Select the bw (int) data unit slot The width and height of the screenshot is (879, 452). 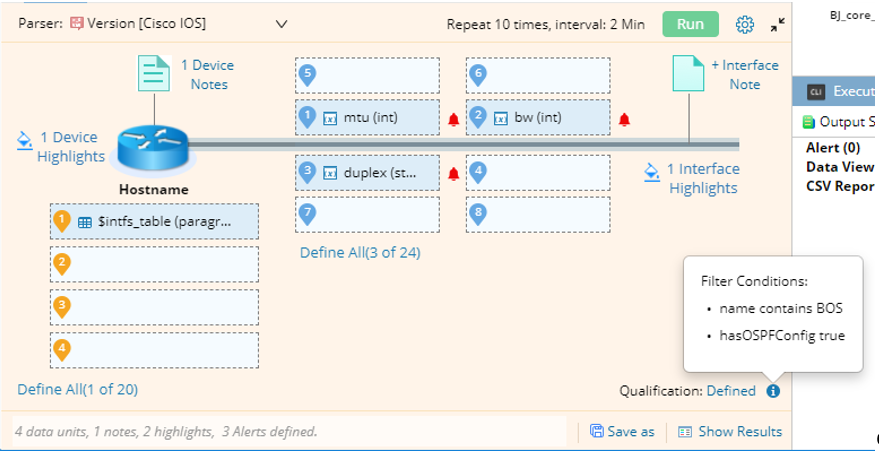point(538,118)
